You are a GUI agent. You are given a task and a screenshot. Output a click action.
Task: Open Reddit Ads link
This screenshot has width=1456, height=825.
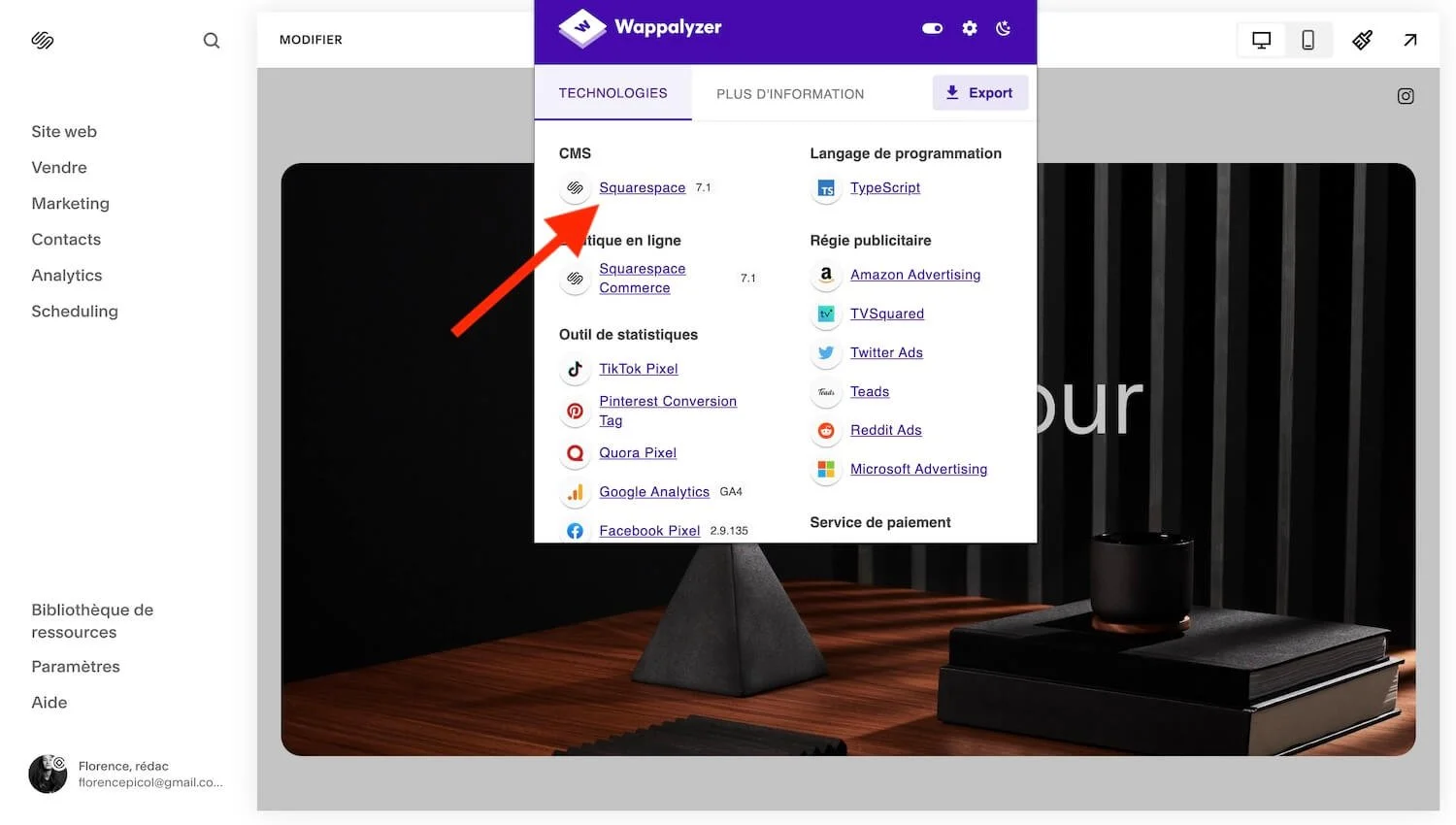pyautogui.click(x=886, y=430)
